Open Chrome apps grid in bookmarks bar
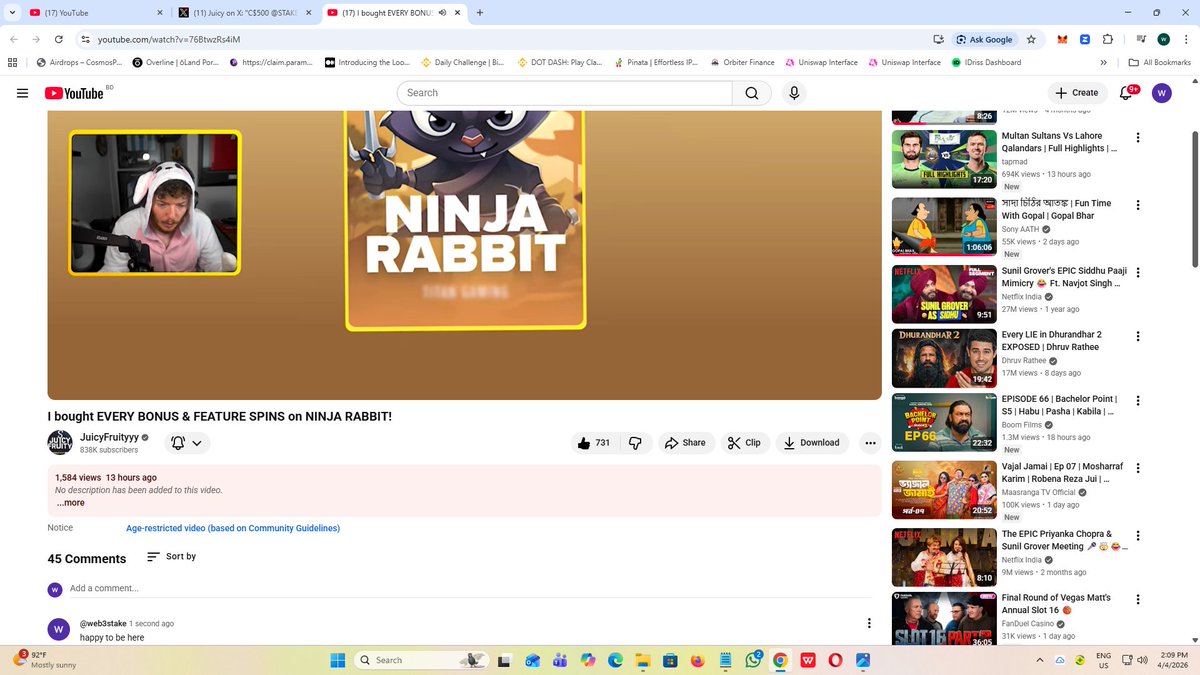This screenshot has height=675, width=1200. pos(13,62)
